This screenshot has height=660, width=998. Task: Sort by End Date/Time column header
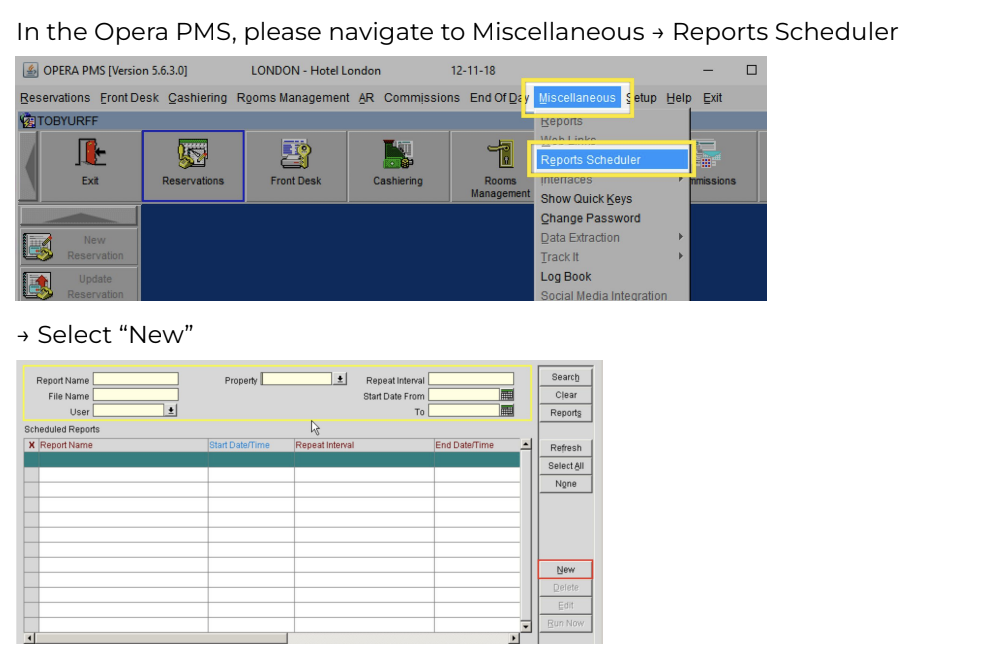pos(477,445)
